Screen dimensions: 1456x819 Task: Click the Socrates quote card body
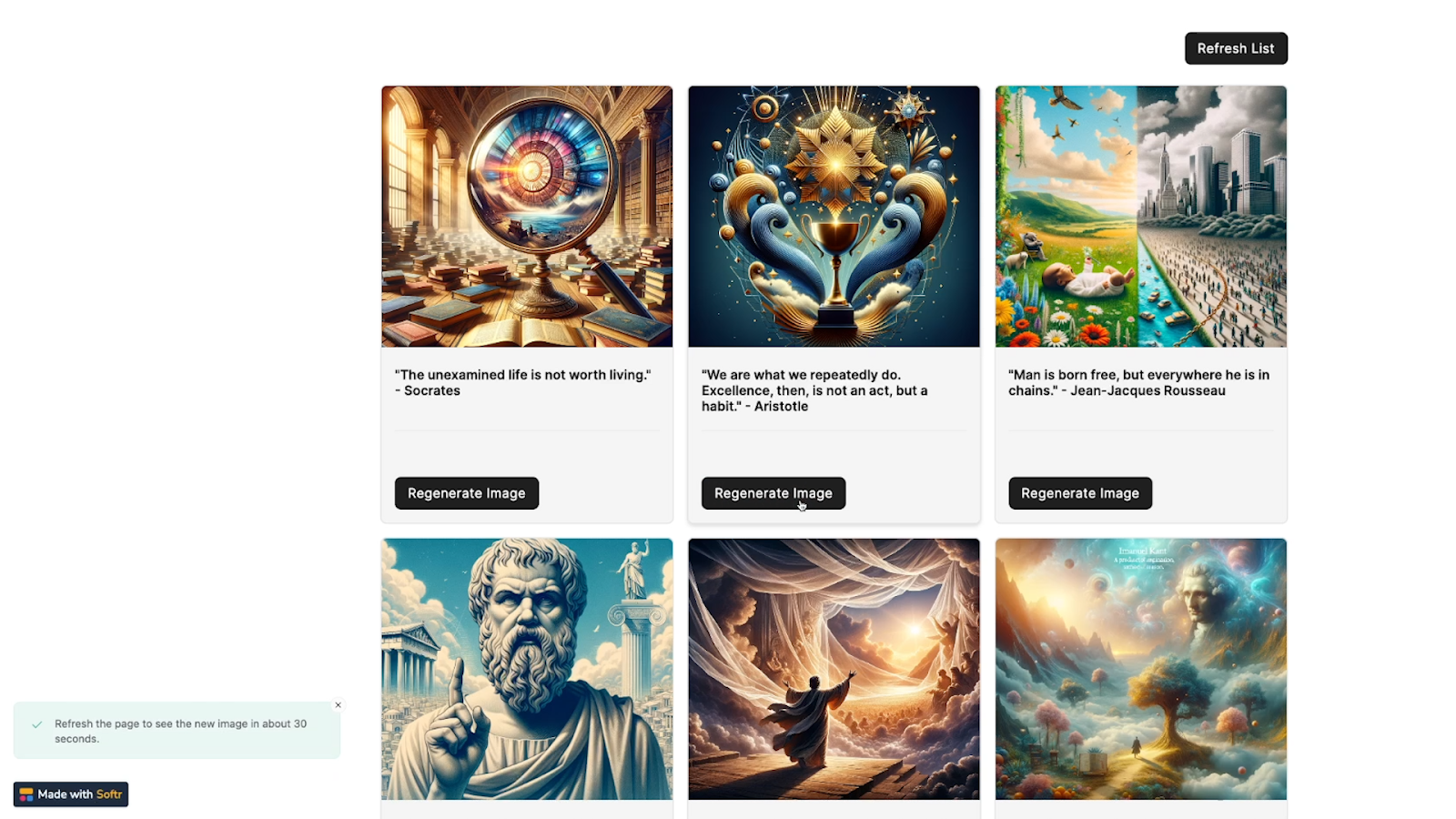tap(527, 435)
